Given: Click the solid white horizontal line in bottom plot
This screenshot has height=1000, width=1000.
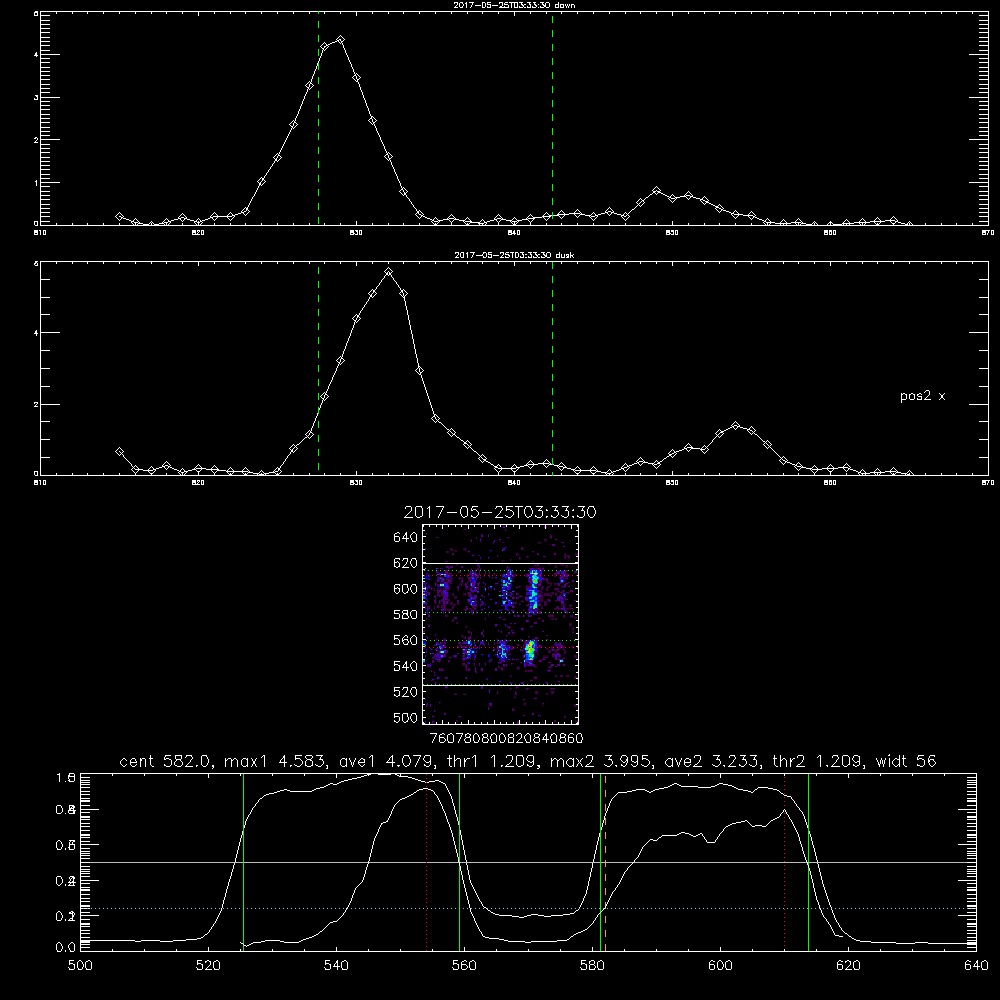Looking at the screenshot, I should click(x=528, y=862).
